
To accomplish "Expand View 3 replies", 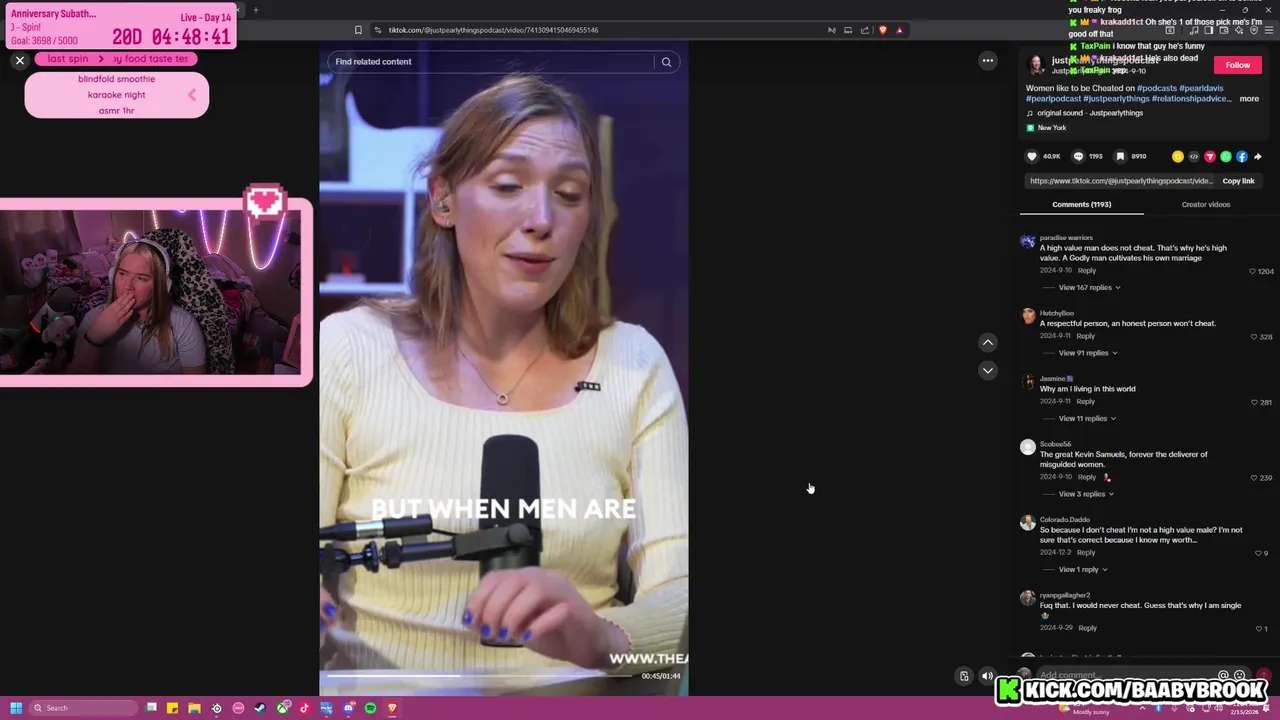I will click(1085, 494).
